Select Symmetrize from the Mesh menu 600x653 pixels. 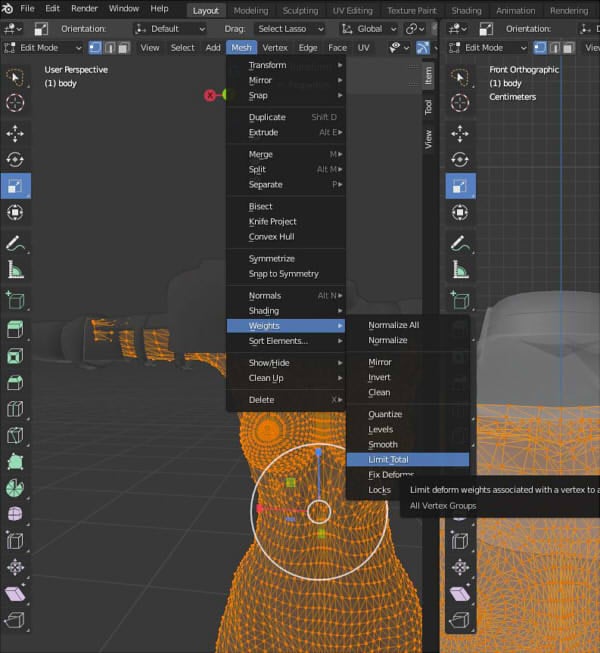(x=286, y=259)
